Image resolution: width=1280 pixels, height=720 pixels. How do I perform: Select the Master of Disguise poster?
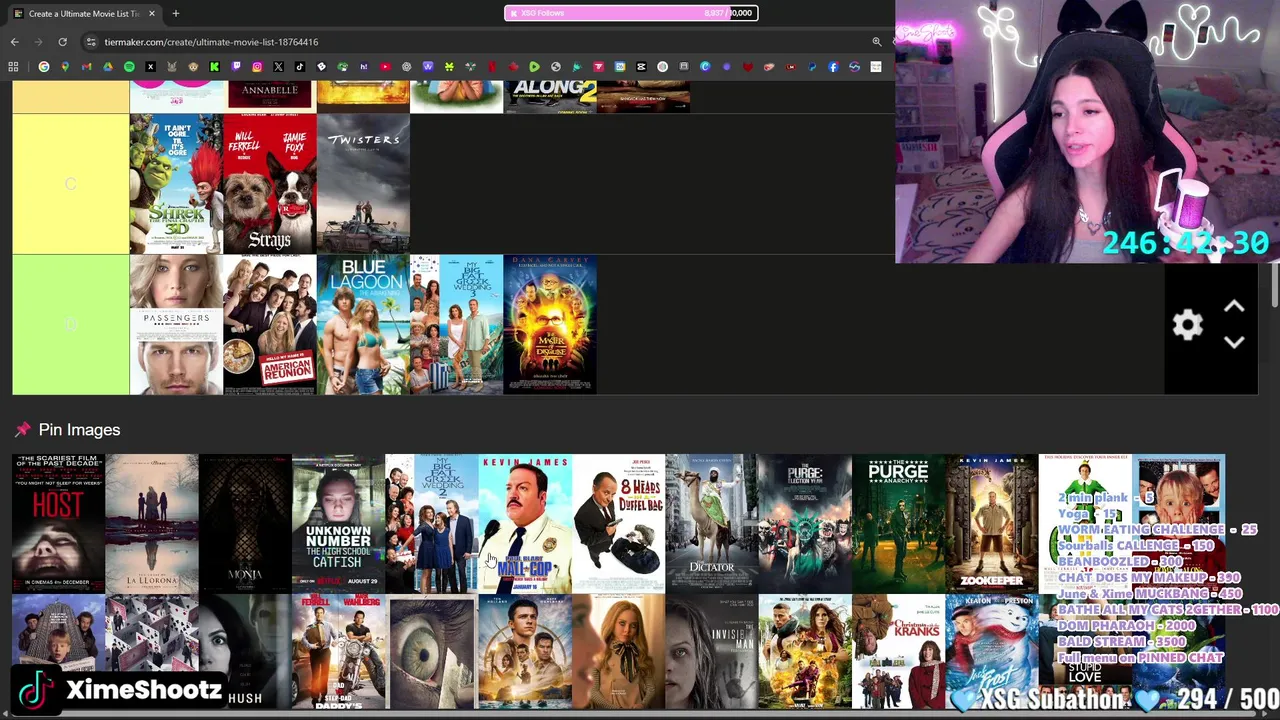(550, 325)
